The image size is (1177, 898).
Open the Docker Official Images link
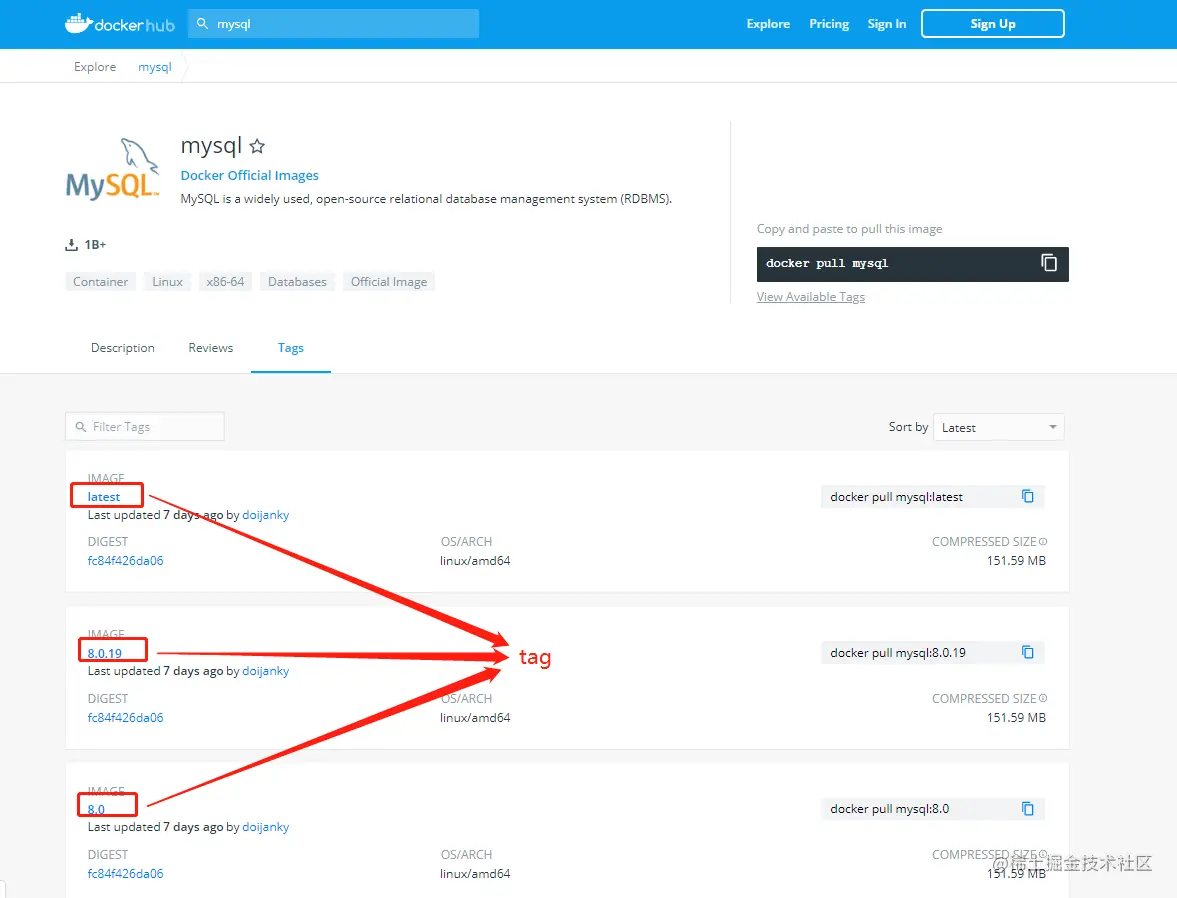point(249,175)
